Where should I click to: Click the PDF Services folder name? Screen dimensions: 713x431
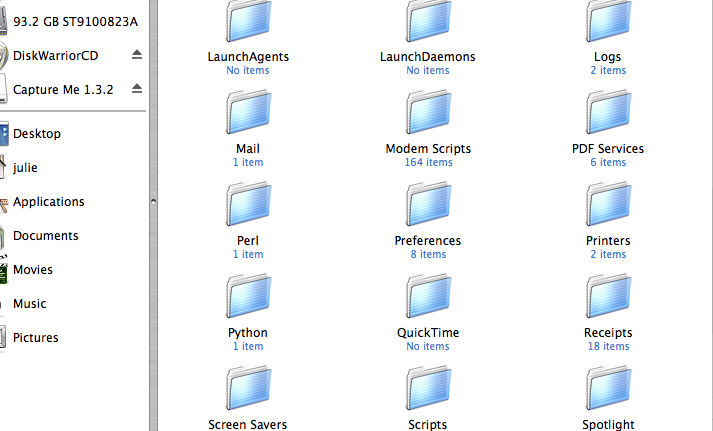coord(608,149)
